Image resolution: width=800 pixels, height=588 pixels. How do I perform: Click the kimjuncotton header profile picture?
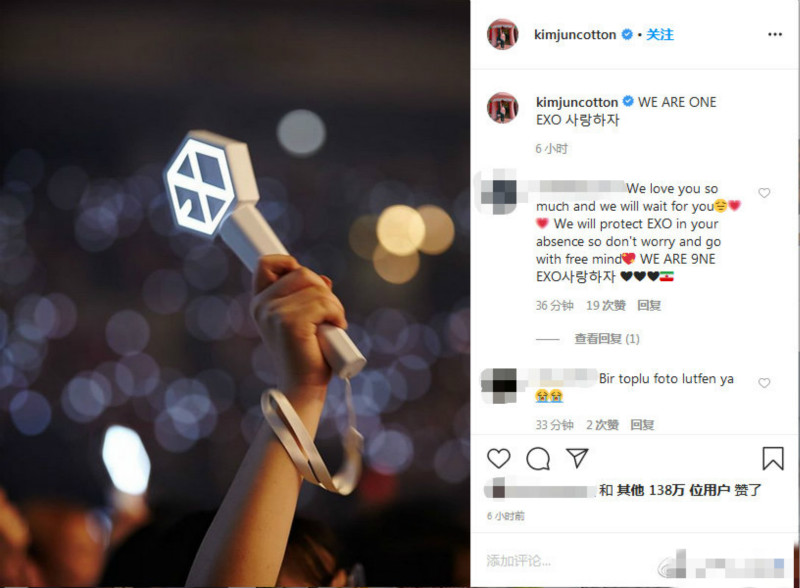503,34
